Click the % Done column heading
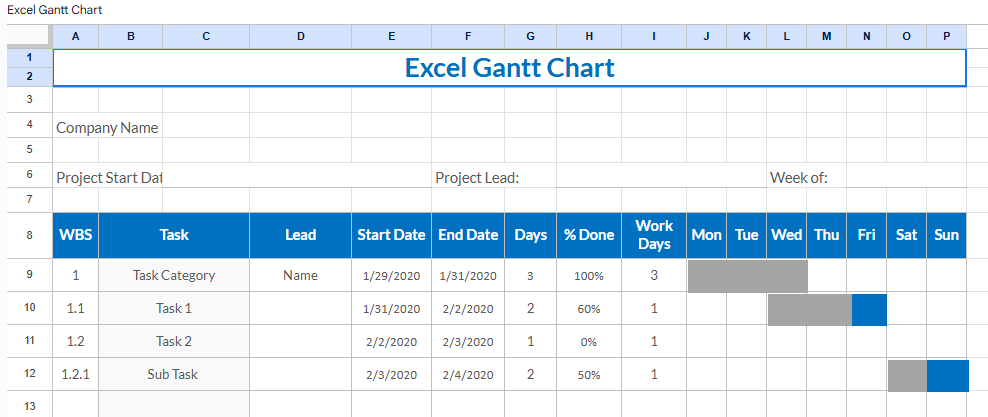 pos(589,235)
